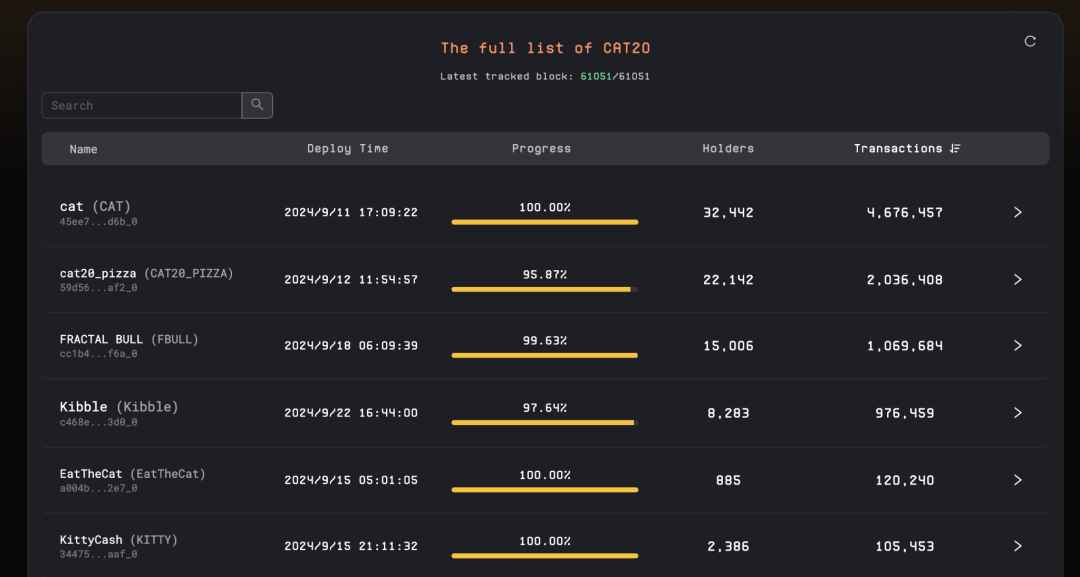The image size is (1080, 577).
Task: Click the Name column header
Action: click(x=83, y=149)
